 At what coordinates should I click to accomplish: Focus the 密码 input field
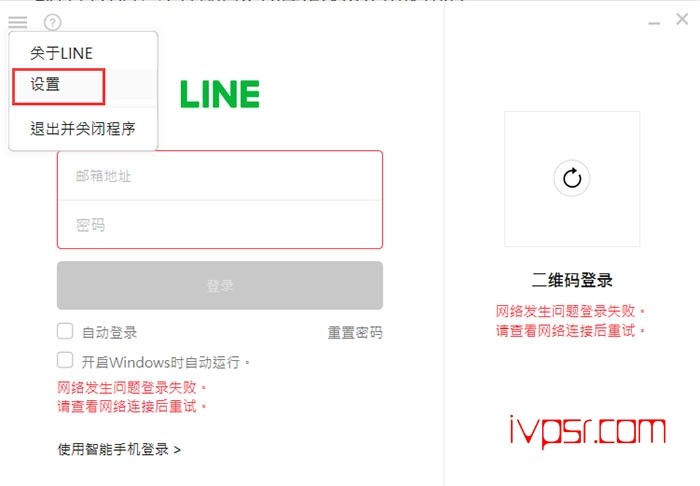coord(220,224)
